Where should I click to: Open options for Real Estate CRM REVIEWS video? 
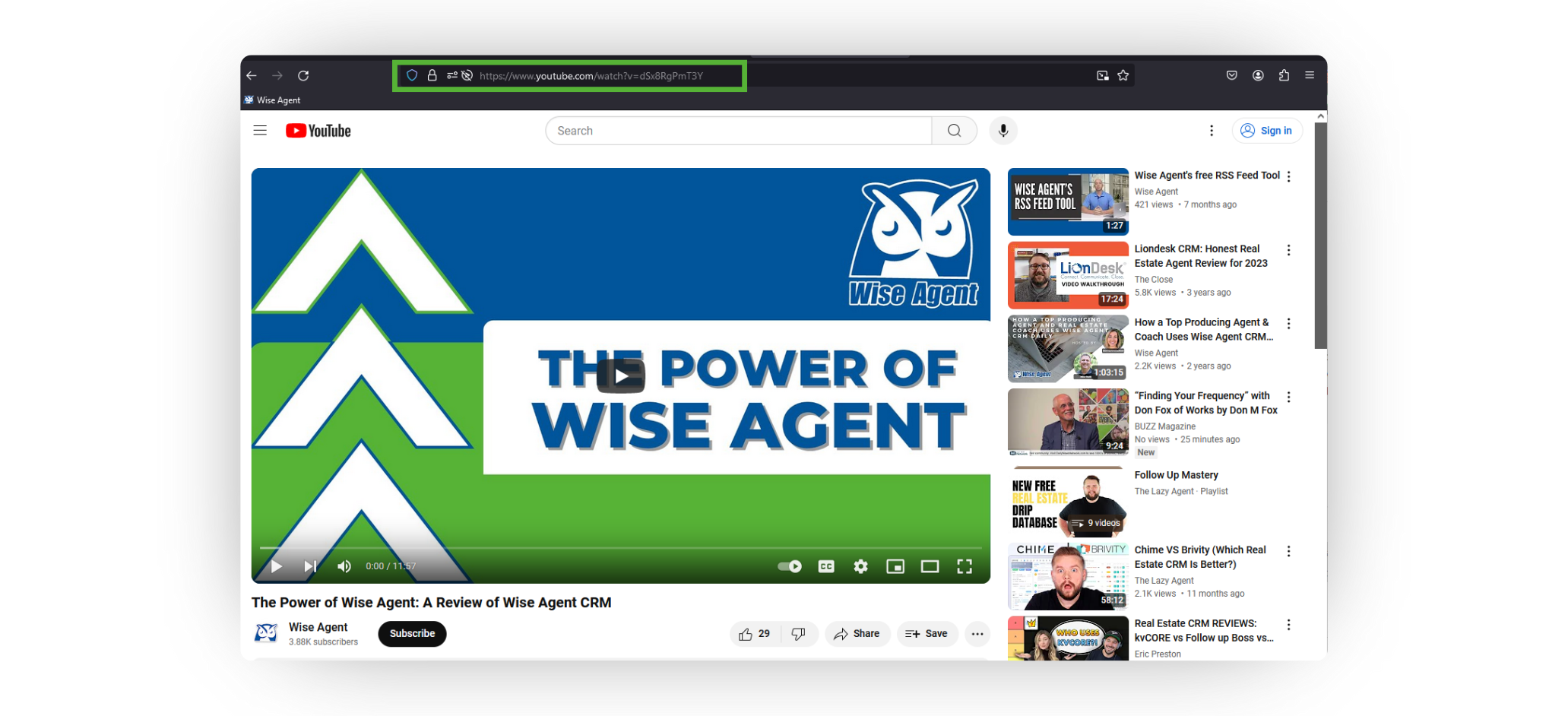tap(1289, 625)
